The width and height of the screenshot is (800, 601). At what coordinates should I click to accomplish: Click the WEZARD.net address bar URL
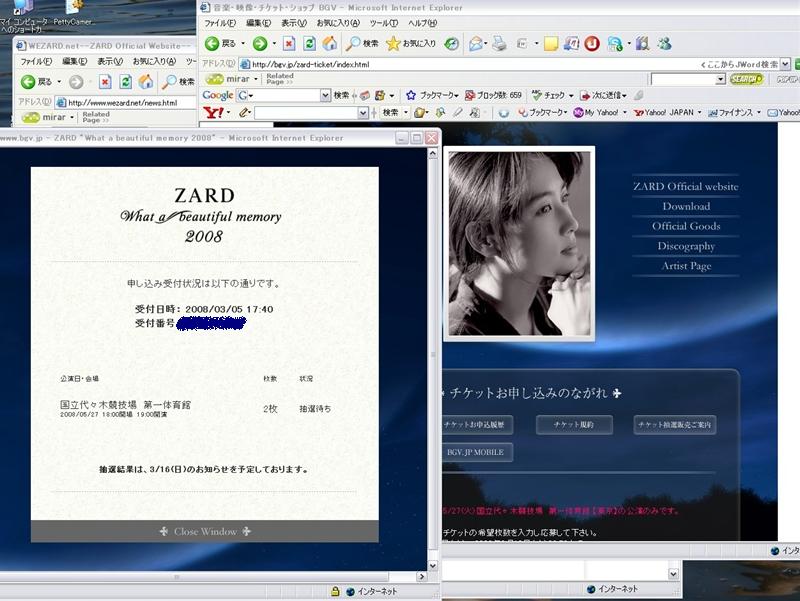pyautogui.click(x=122, y=103)
